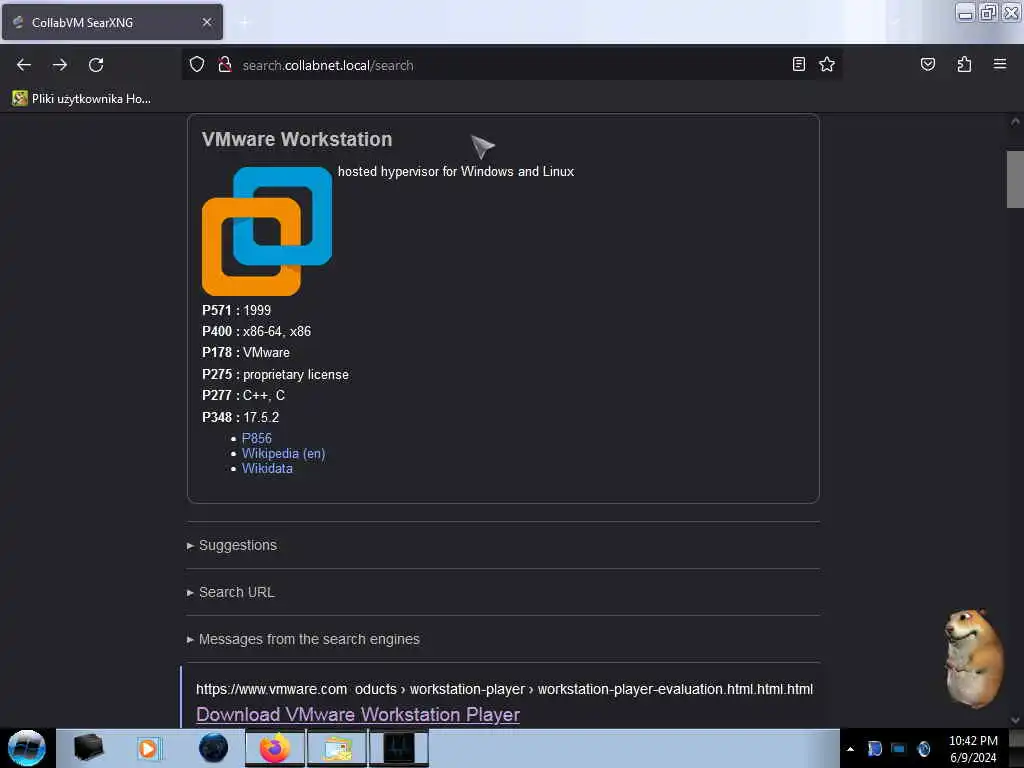This screenshot has width=1024, height=768.
Task: Open the media player taskbar icon
Action: 148,748
